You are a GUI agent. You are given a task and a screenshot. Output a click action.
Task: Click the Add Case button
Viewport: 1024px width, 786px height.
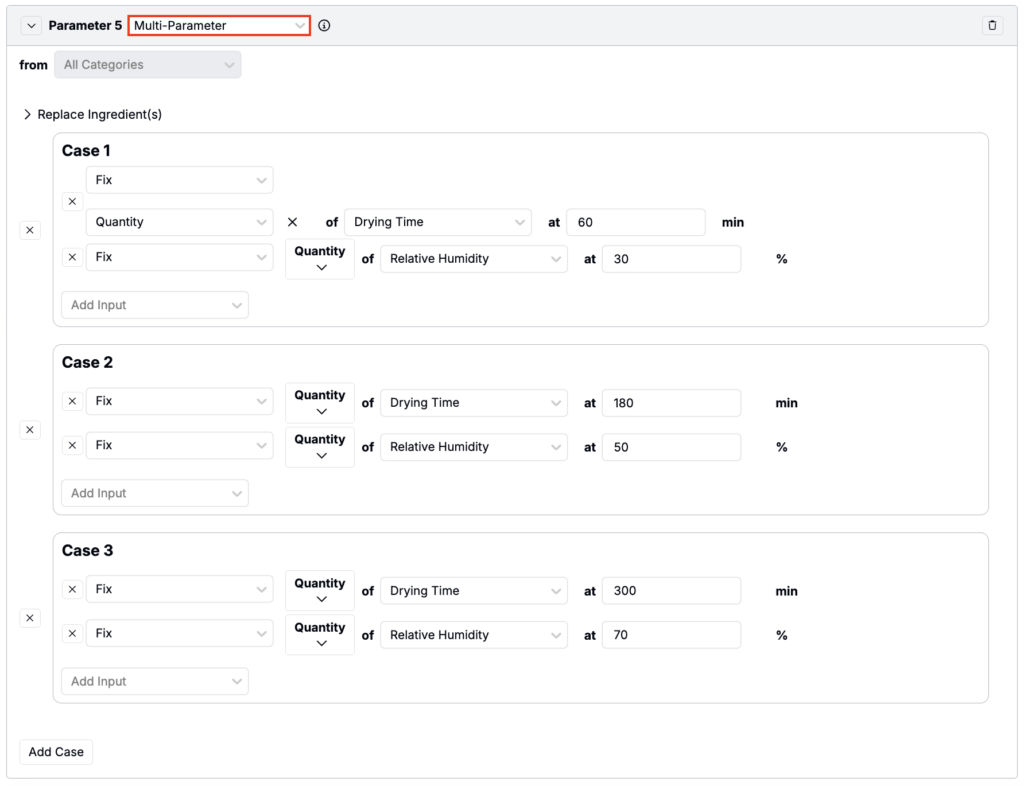56,752
